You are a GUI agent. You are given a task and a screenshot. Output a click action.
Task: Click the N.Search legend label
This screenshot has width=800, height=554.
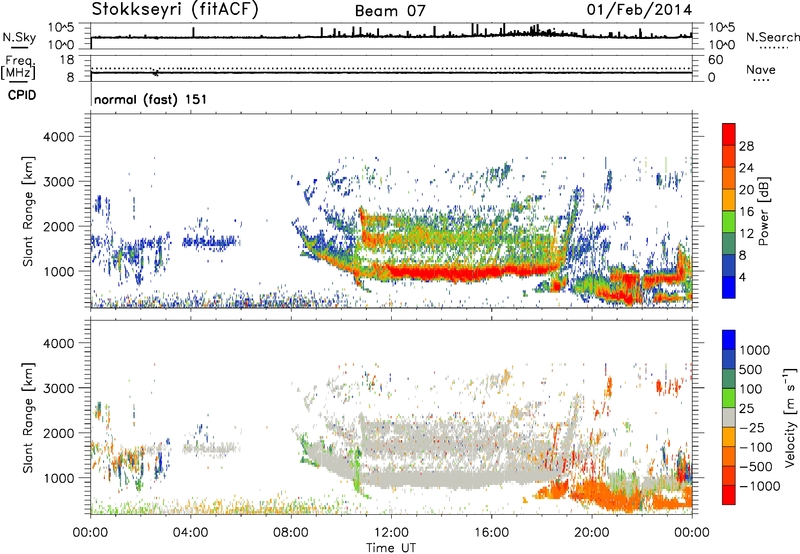(773, 37)
